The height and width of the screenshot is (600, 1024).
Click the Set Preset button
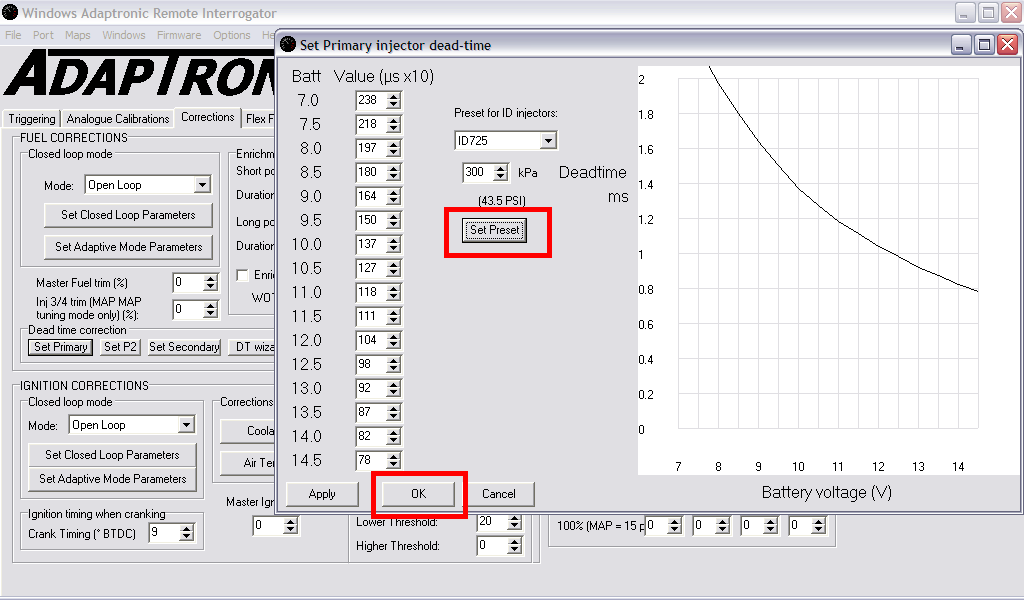[x=495, y=230]
